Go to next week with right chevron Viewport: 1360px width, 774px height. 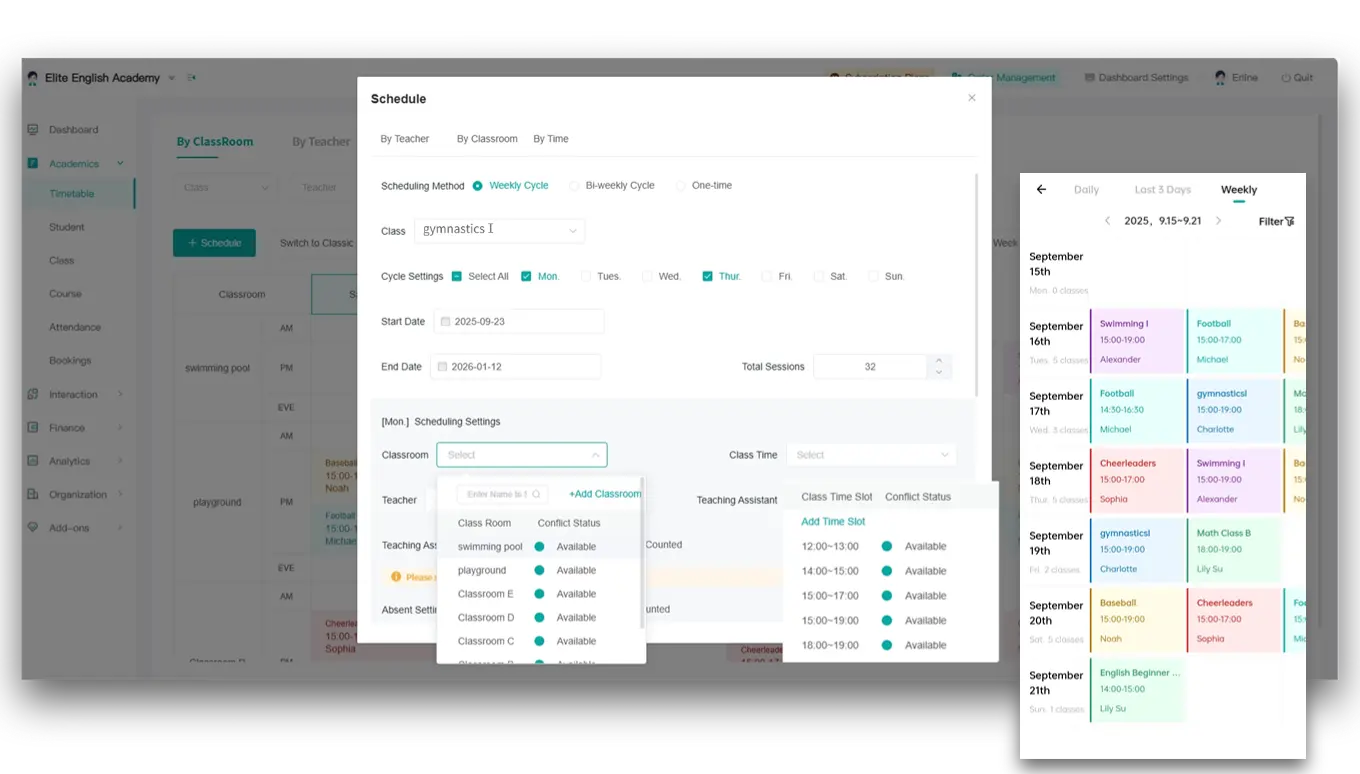click(x=1218, y=221)
